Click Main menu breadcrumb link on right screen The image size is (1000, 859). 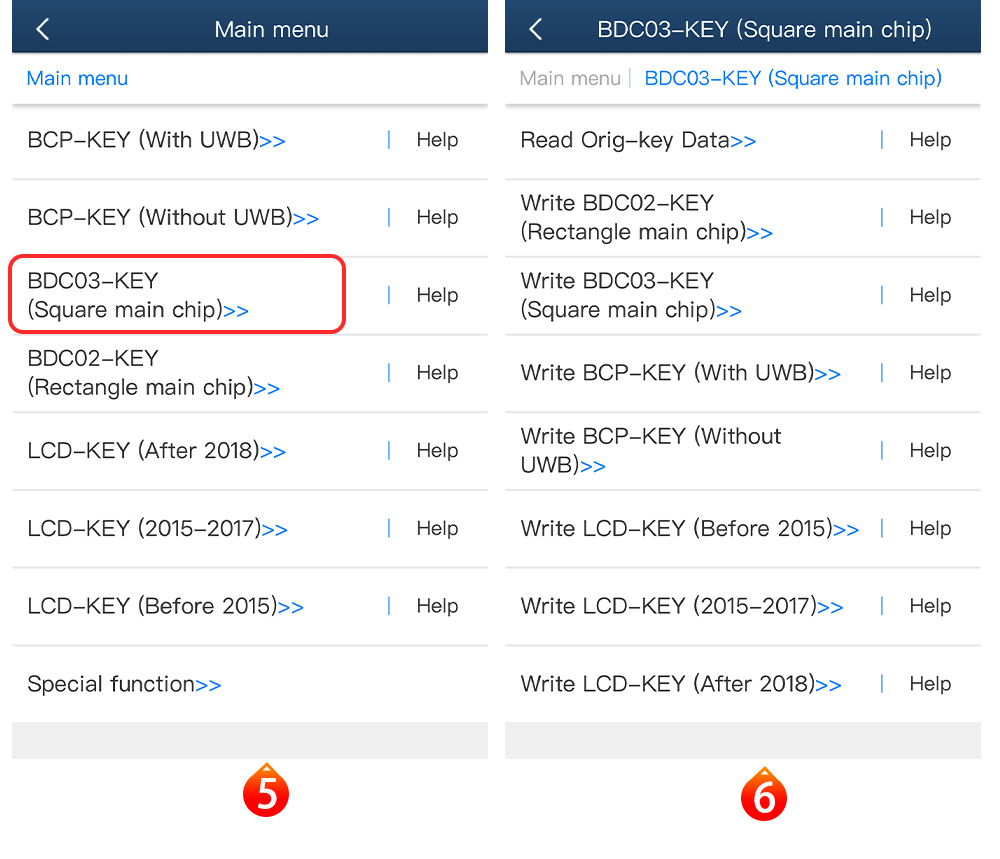[x=570, y=78]
